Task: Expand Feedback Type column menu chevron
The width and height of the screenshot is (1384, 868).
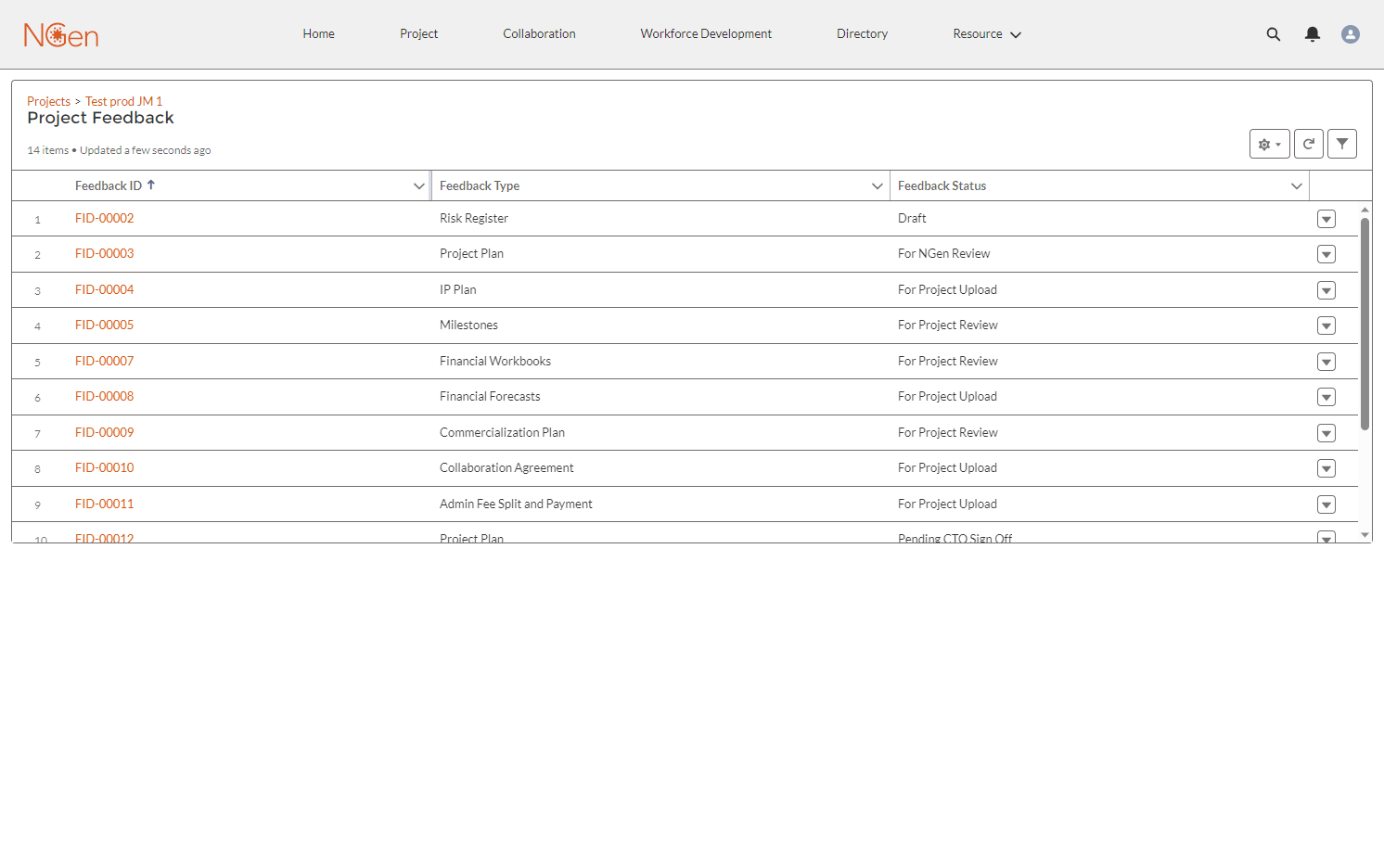Action: pyautogui.click(x=878, y=186)
